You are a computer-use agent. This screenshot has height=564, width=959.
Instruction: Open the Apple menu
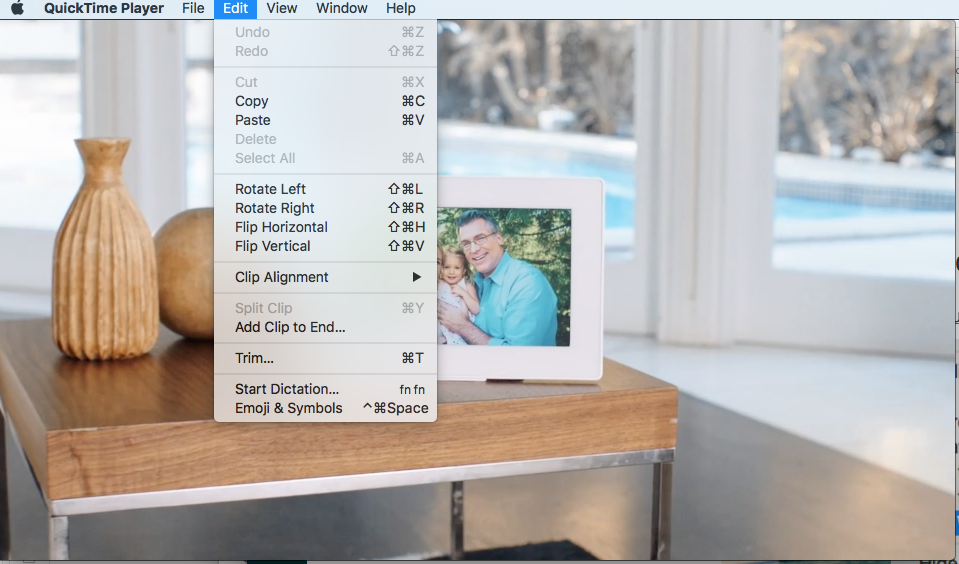coord(17,9)
